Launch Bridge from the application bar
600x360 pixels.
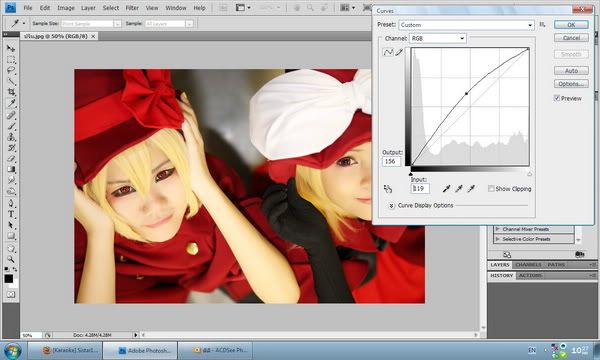[x=223, y=8]
